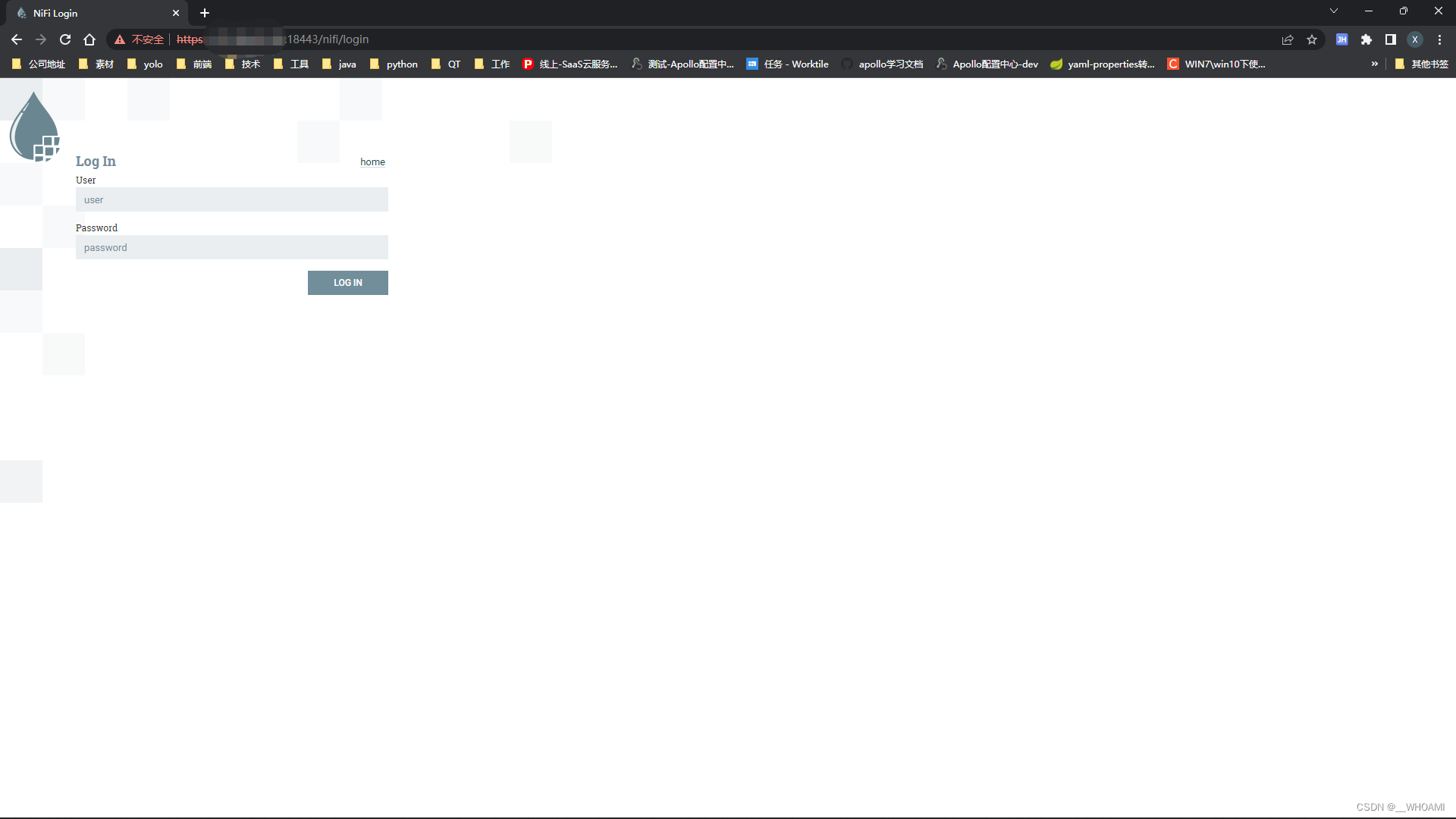This screenshot has width=1456, height=819.
Task: Open the tab search chevron
Action: click(1333, 11)
